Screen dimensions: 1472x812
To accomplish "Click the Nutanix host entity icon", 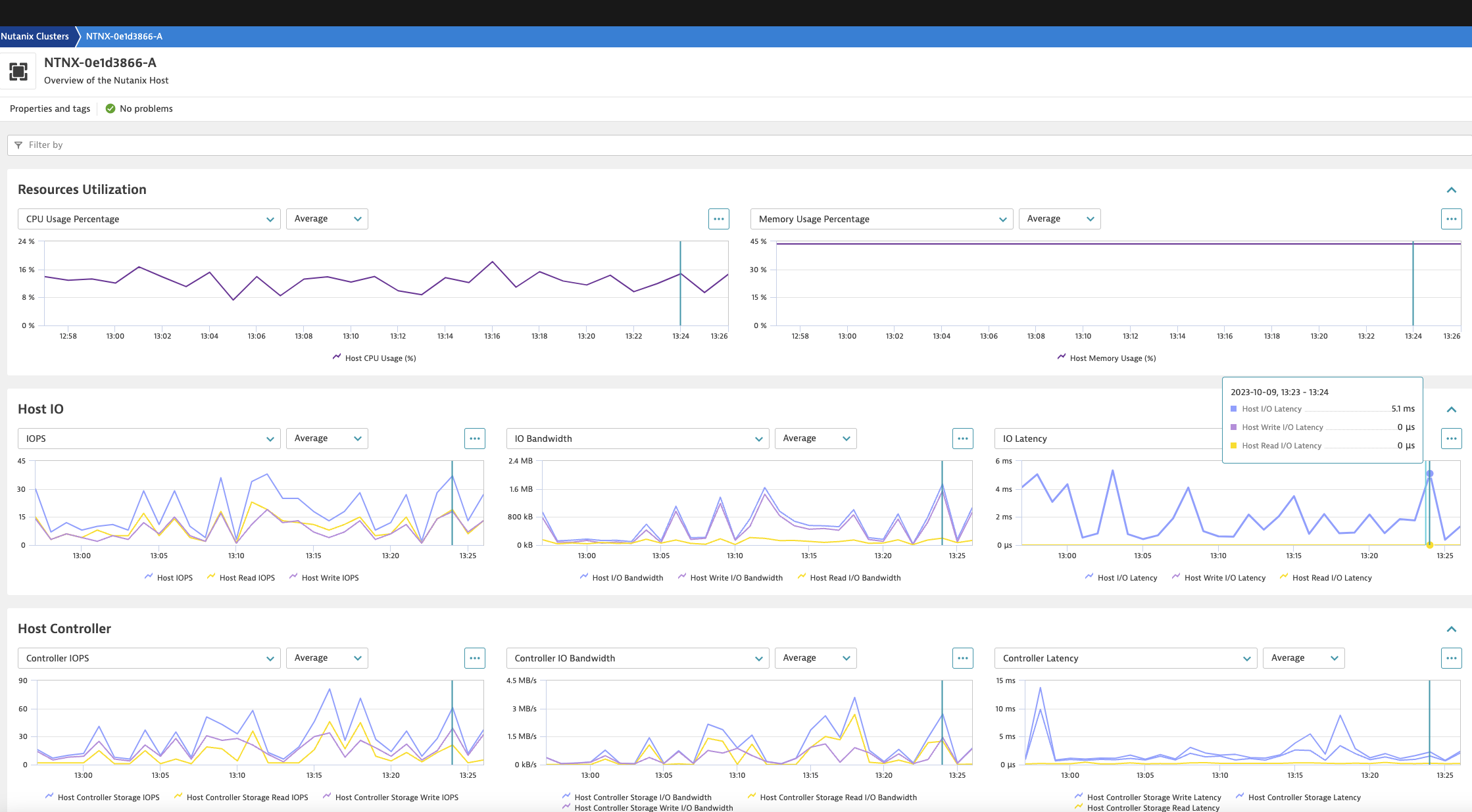I will (x=18, y=71).
